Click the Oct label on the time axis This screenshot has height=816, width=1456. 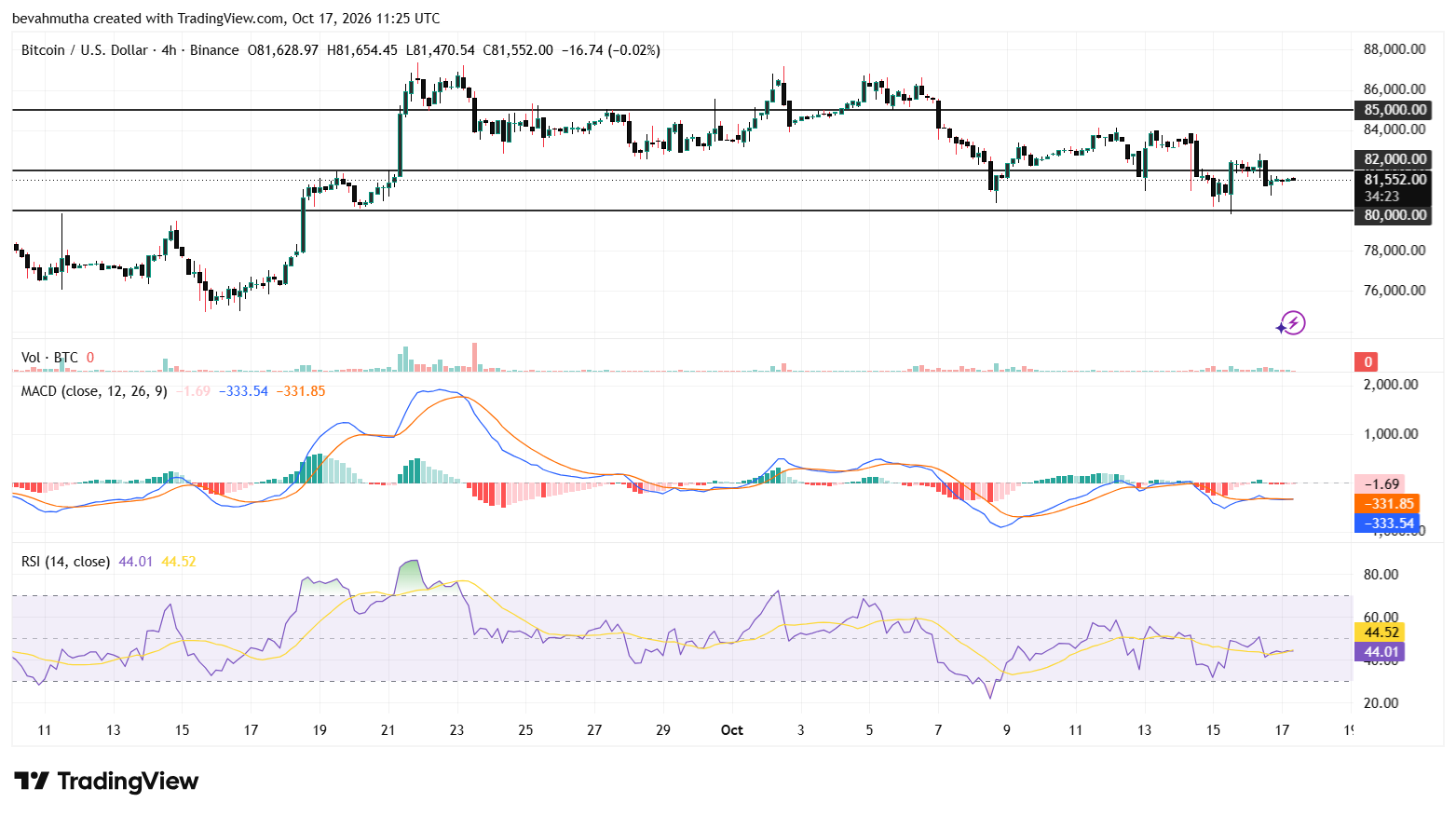click(x=732, y=730)
